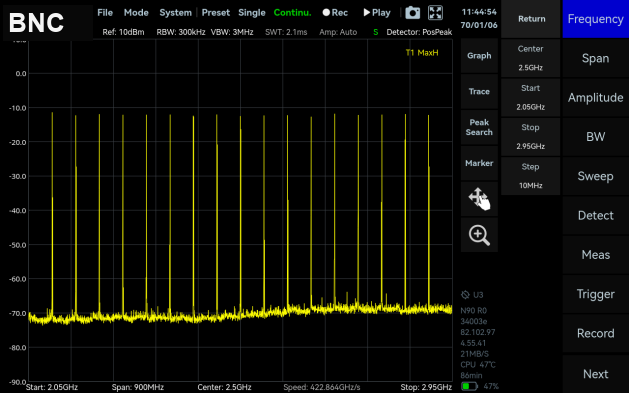Click the 21MB/S status text

[475, 354]
